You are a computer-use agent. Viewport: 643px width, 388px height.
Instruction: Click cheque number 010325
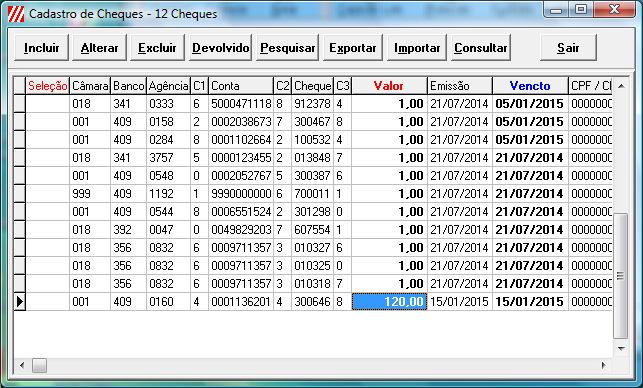[312, 266]
